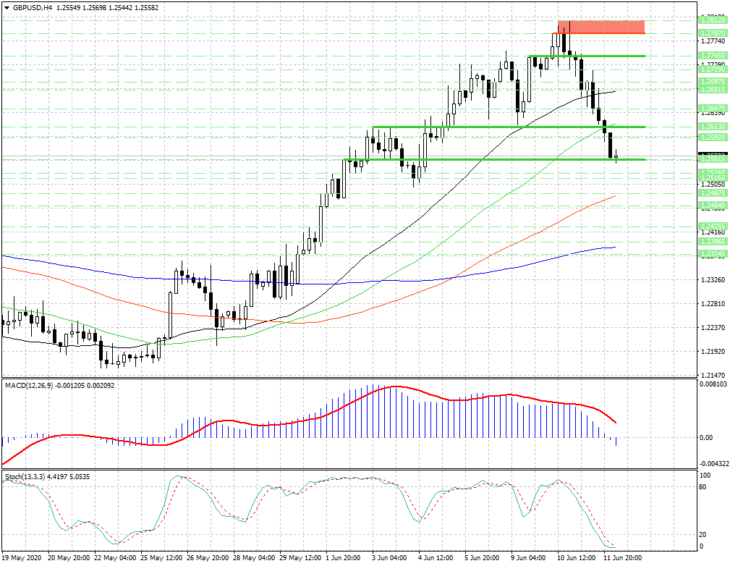Click the 1.27870 green price label
The width and height of the screenshot is (730, 566).
[712, 33]
